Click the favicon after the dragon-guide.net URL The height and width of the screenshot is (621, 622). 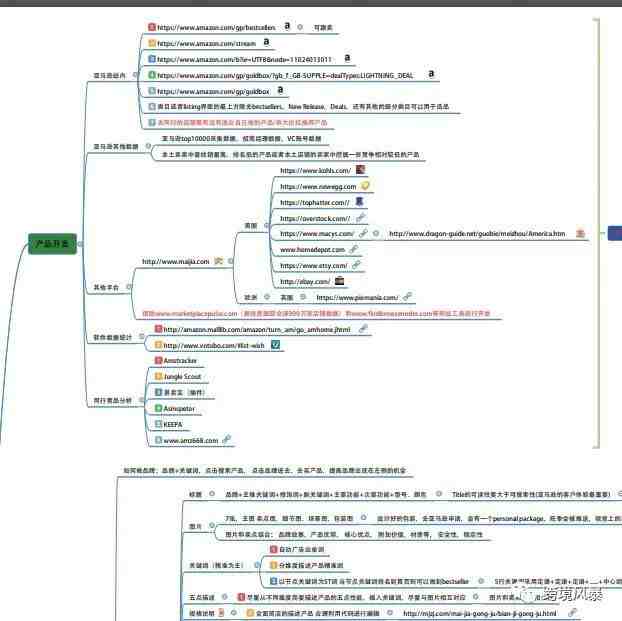[x=580, y=233]
